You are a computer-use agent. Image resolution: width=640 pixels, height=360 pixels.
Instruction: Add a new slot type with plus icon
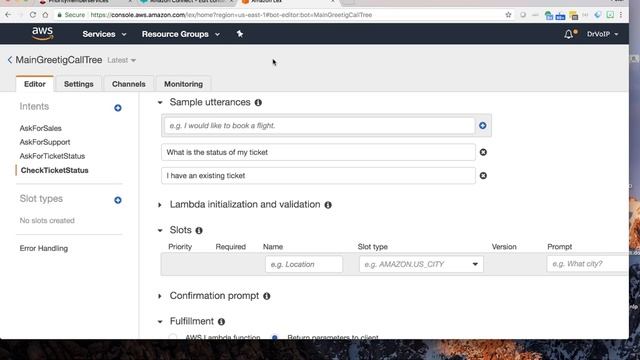point(118,200)
